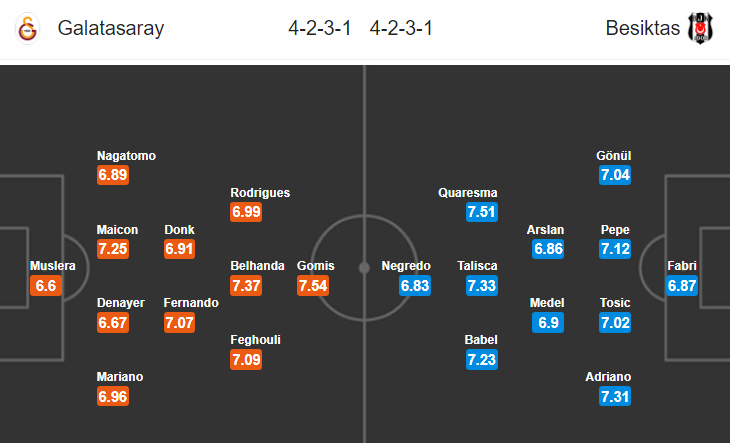Click Maicon's 7.25 rating badge

[x=113, y=248]
